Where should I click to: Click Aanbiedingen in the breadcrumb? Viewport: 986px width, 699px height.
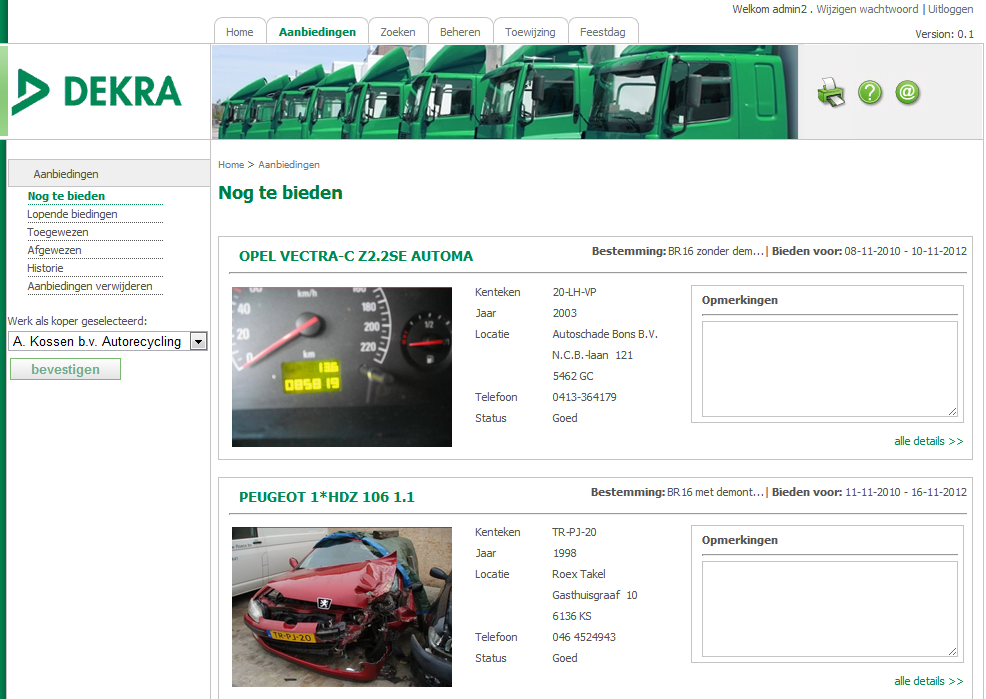(289, 165)
